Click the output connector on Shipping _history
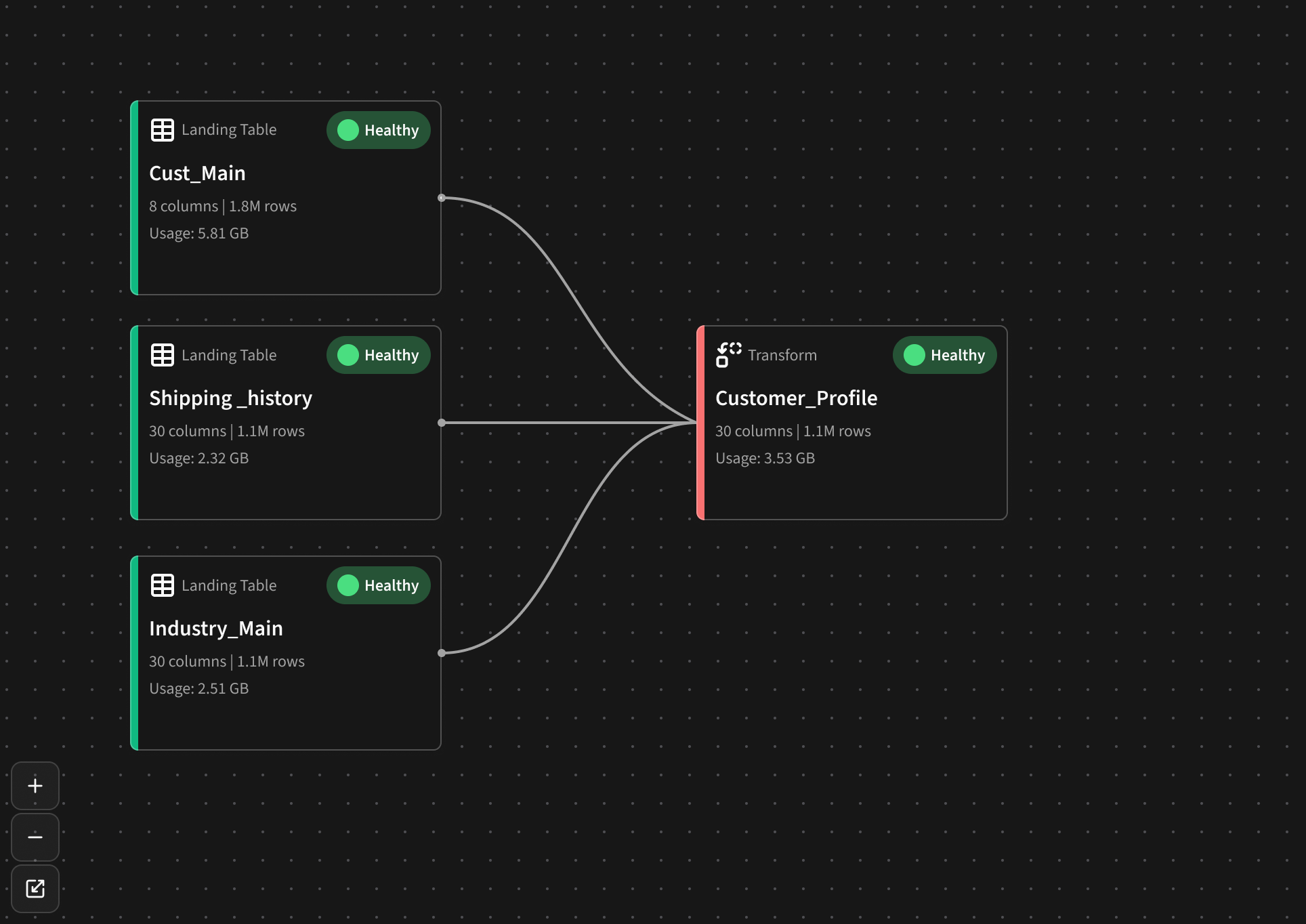The image size is (1306, 924). click(x=441, y=422)
